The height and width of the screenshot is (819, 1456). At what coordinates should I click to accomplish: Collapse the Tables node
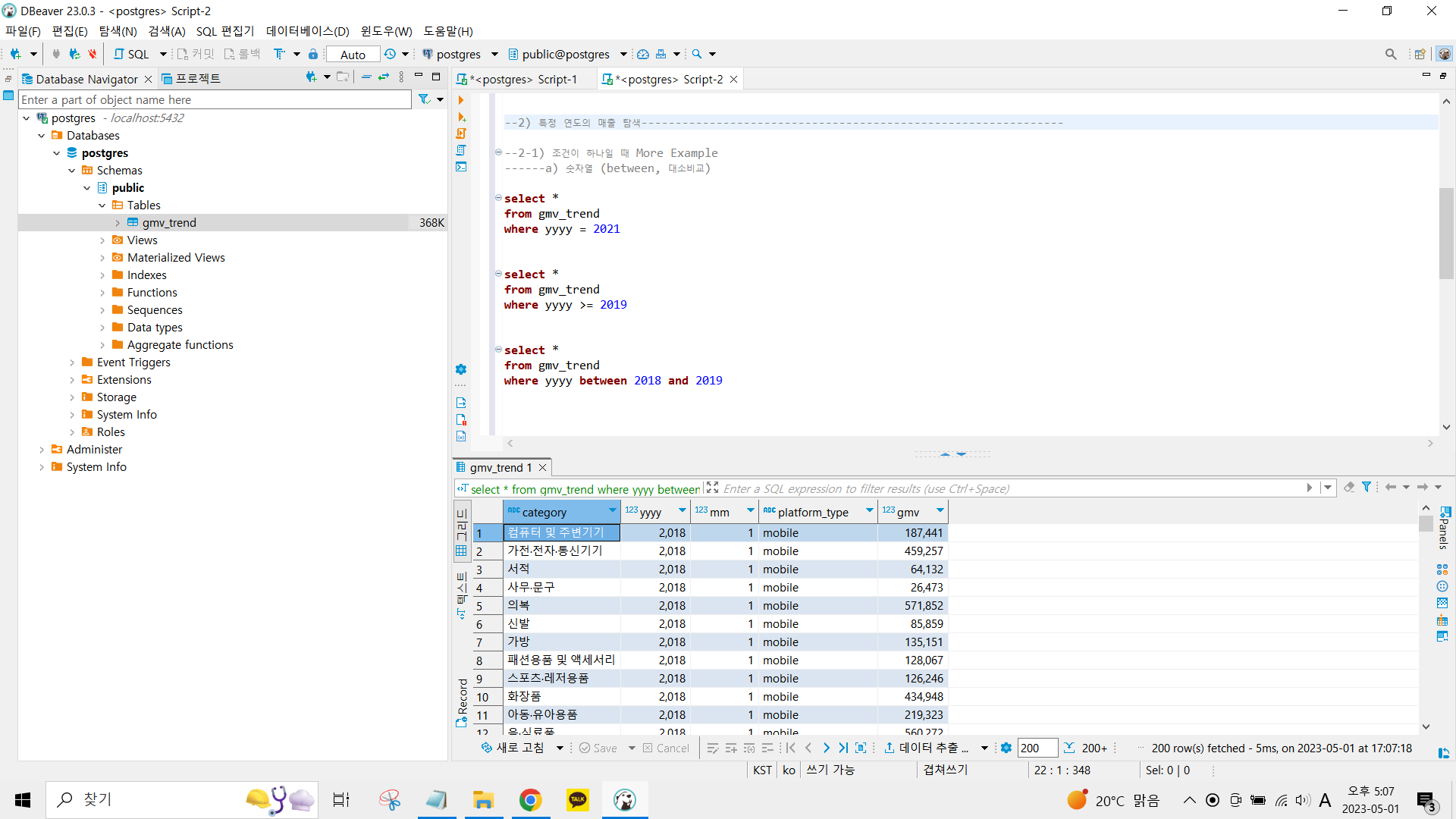[102, 206]
